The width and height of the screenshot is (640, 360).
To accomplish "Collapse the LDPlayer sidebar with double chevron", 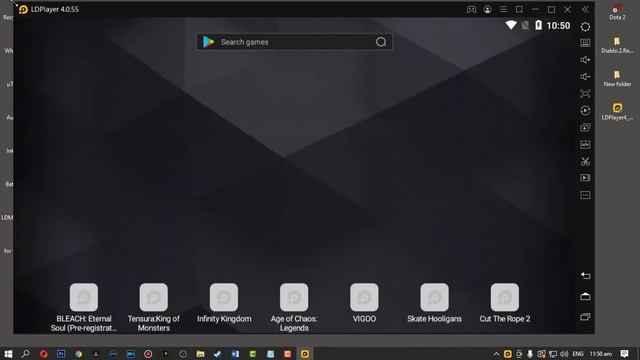I will click(585, 9).
